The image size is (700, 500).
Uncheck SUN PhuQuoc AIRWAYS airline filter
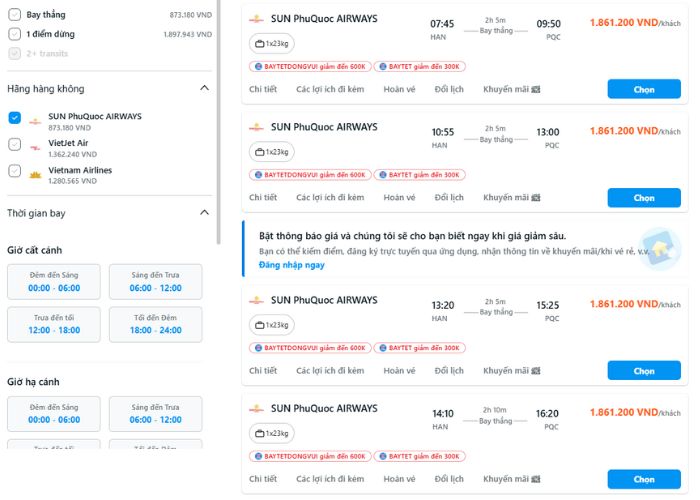coord(14,118)
